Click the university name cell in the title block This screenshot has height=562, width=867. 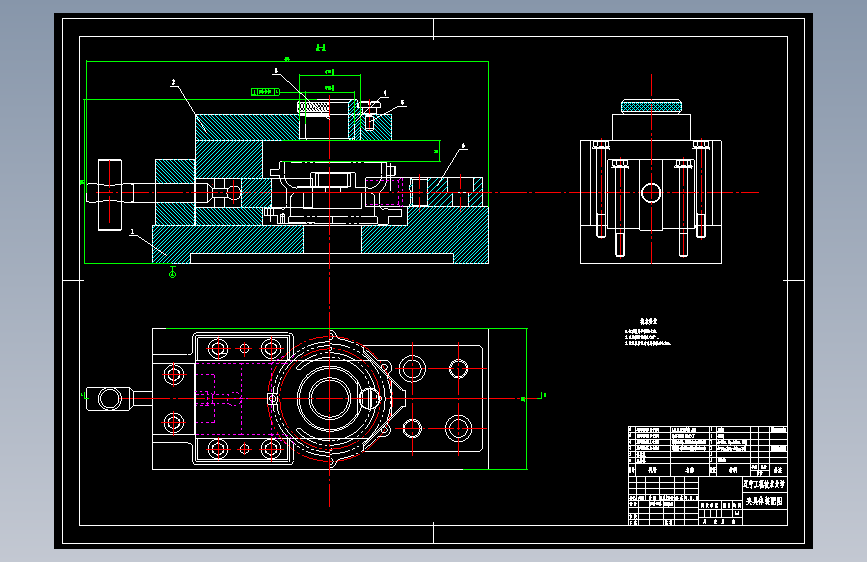pos(765,484)
